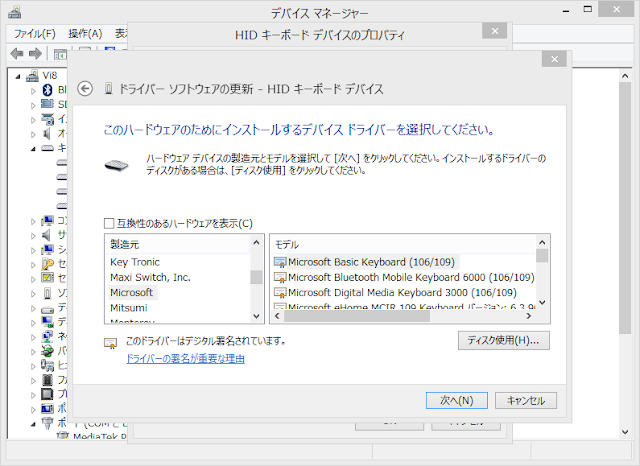Screen dimensions: 640x466
Task: Click the Device Manager back toolbar arrow
Action: pos(17,53)
